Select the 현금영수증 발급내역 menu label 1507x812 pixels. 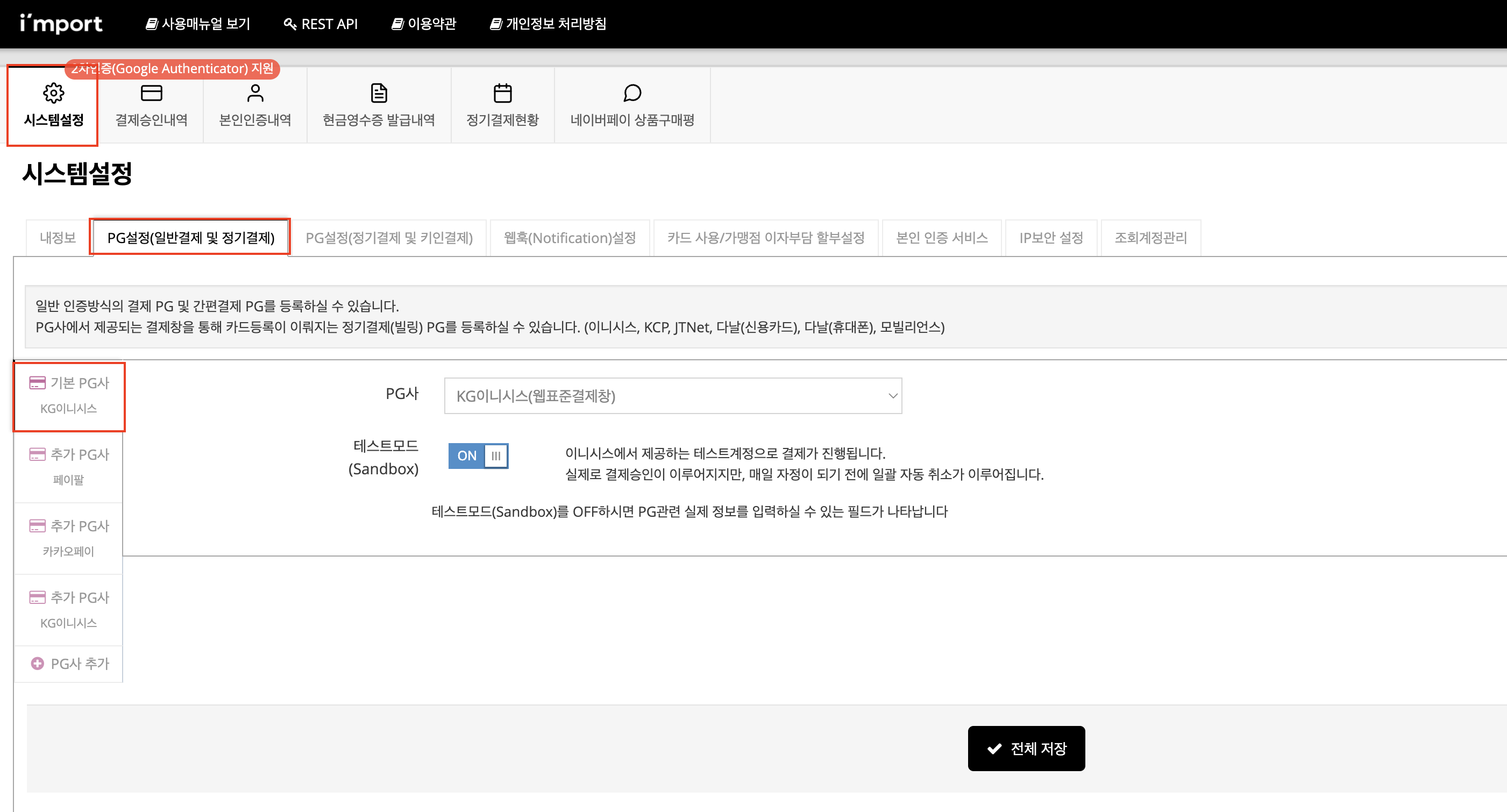pos(379,120)
